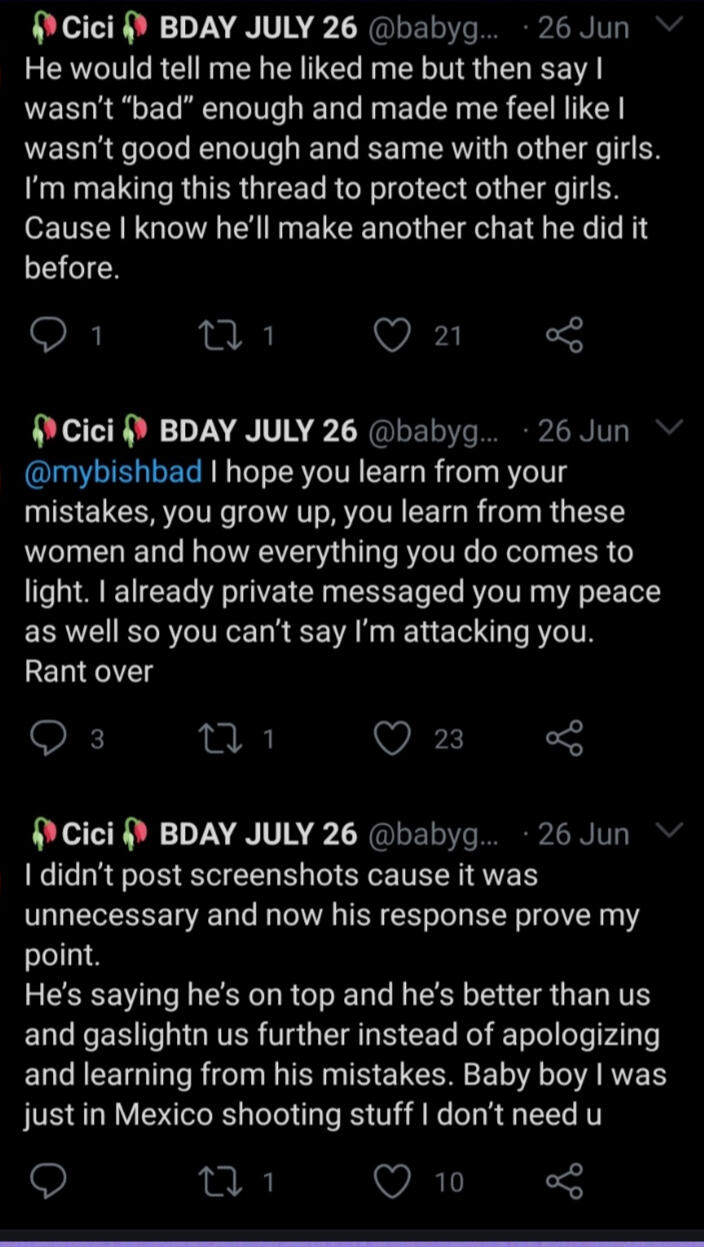Image resolution: width=704 pixels, height=1247 pixels.
Task: Open the 26 Jun timestamp on the last tweet
Action: [x=583, y=834]
